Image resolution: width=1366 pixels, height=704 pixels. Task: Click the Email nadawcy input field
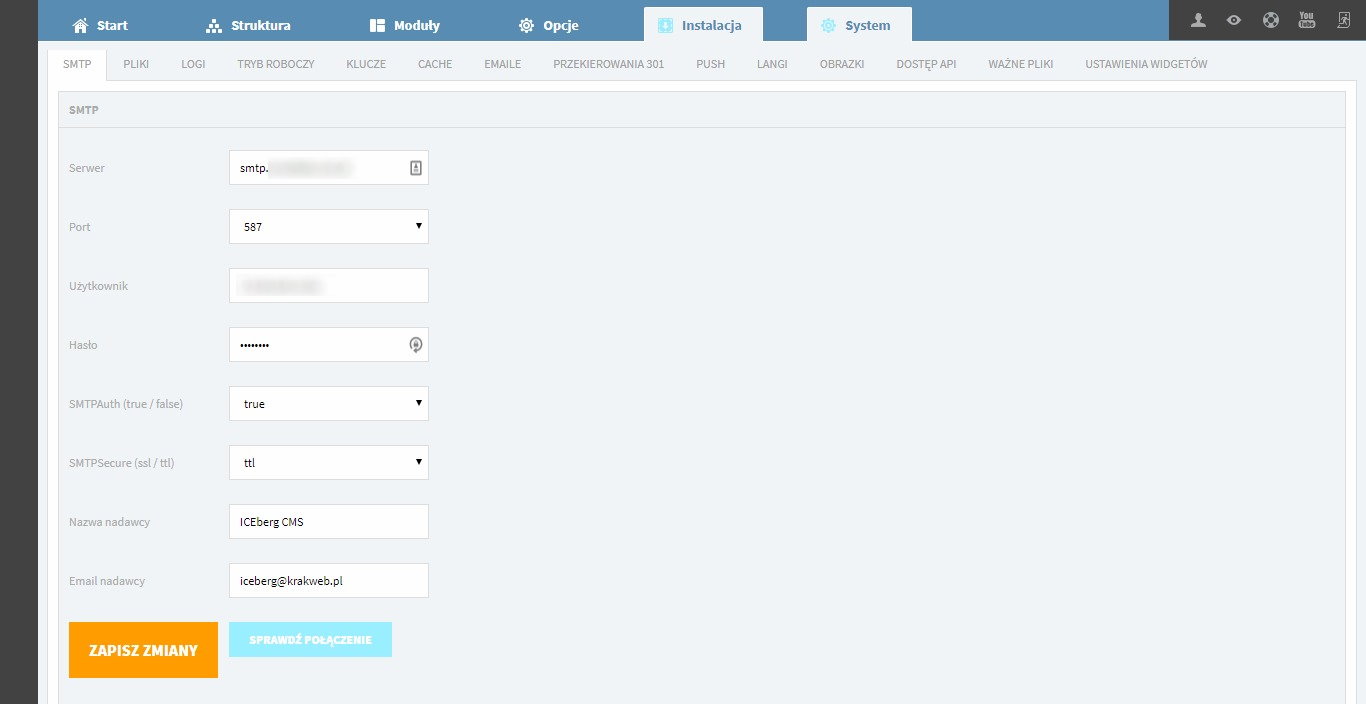329,581
